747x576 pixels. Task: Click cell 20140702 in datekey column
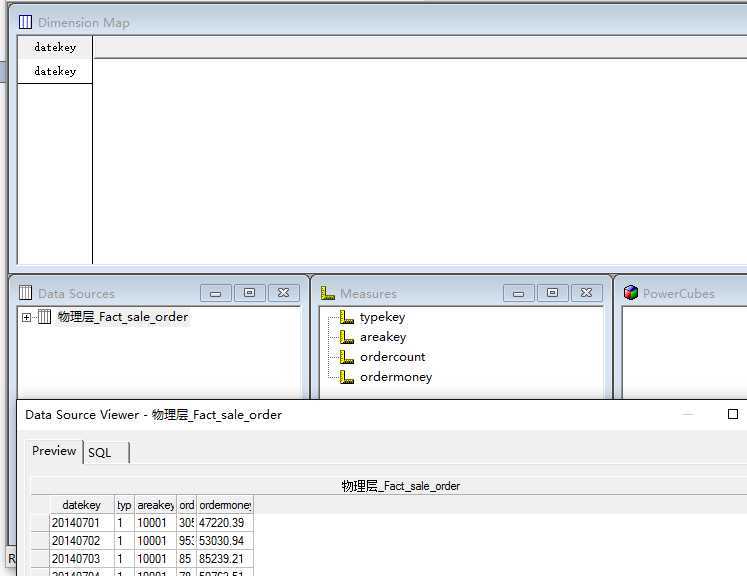(81, 541)
